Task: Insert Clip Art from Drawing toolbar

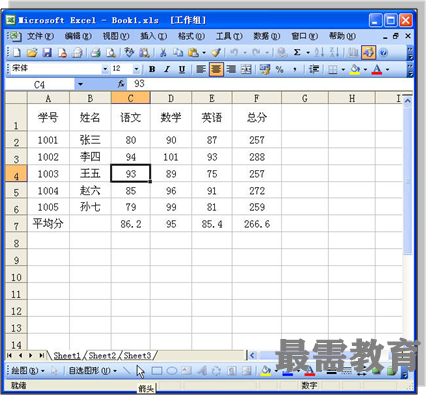Action: 232,371
